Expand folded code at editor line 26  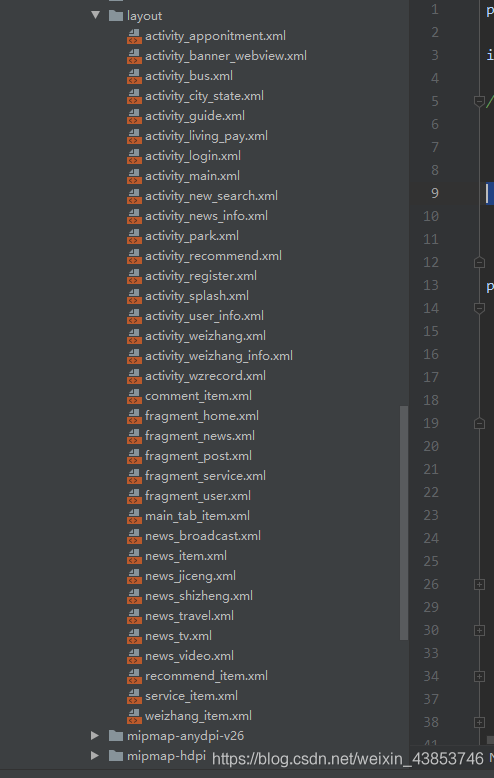coord(479,584)
